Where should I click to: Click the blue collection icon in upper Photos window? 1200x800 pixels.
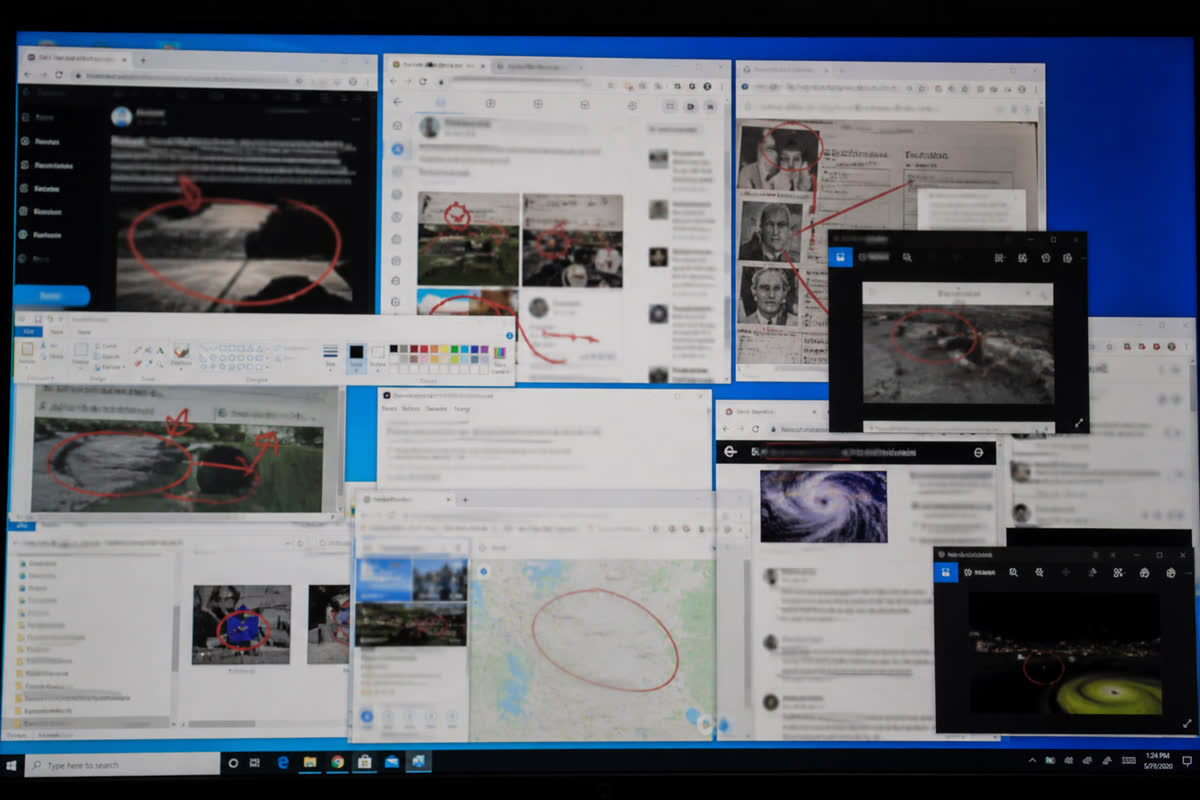click(841, 257)
